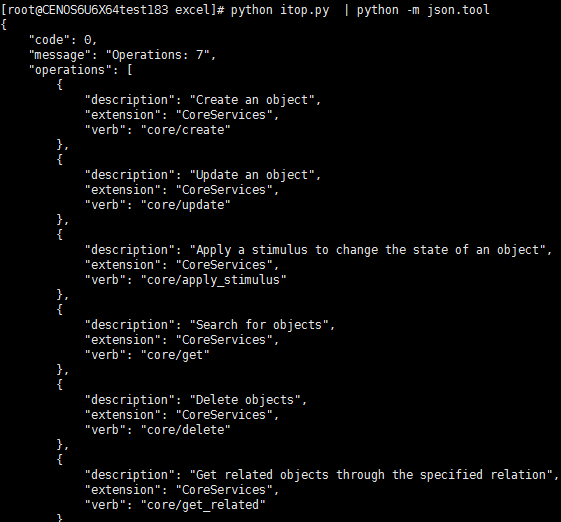The width and height of the screenshot is (561, 522).
Task: Click the "core/apply_stimulus" verb value
Action: (x=214, y=280)
